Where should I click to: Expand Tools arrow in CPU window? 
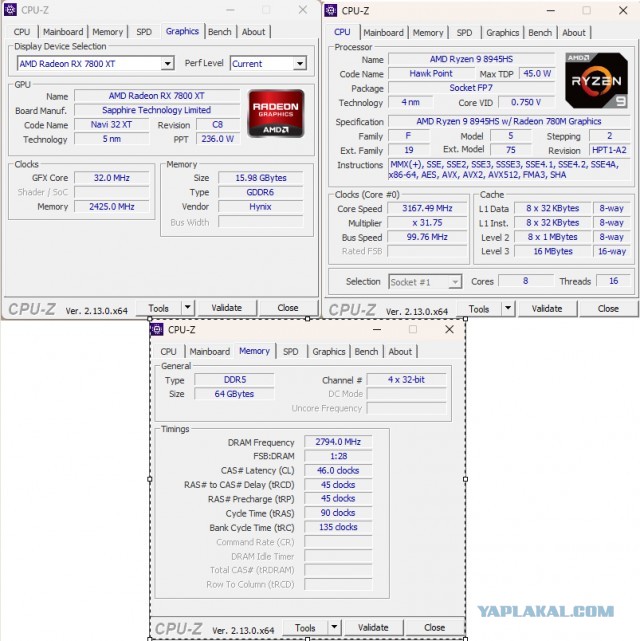click(x=508, y=308)
